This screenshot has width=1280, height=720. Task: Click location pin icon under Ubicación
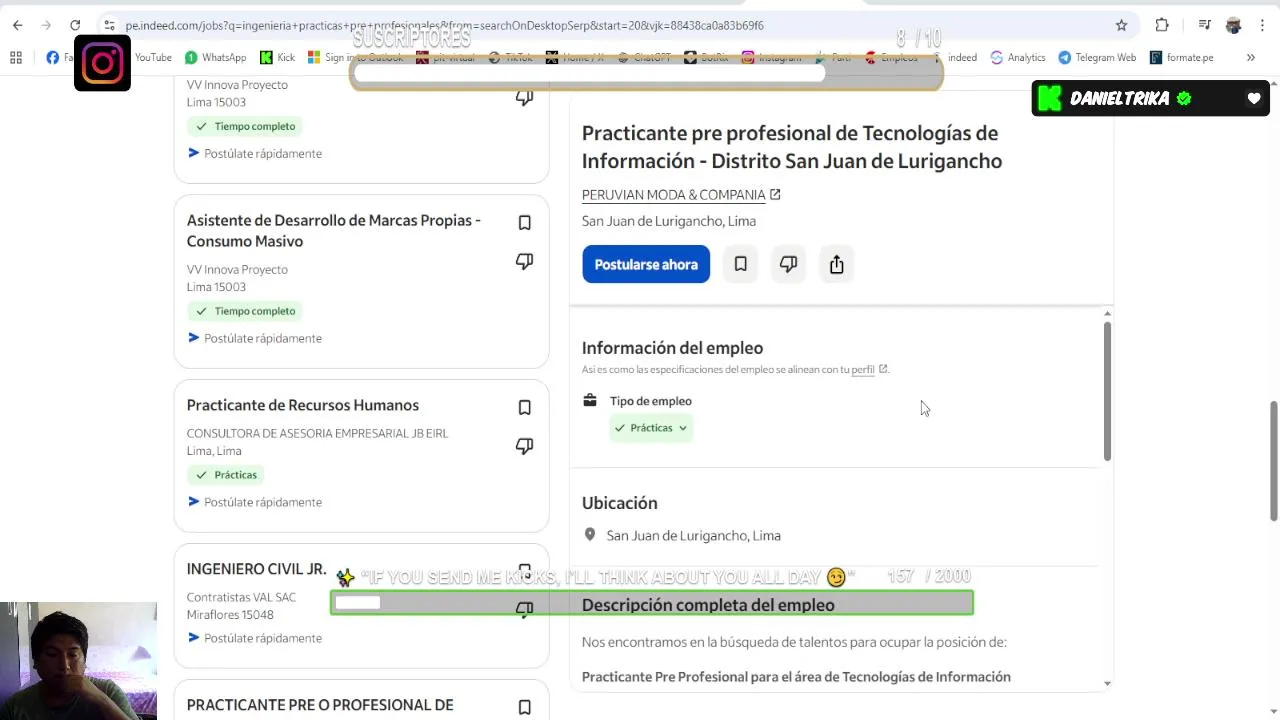pyautogui.click(x=590, y=535)
